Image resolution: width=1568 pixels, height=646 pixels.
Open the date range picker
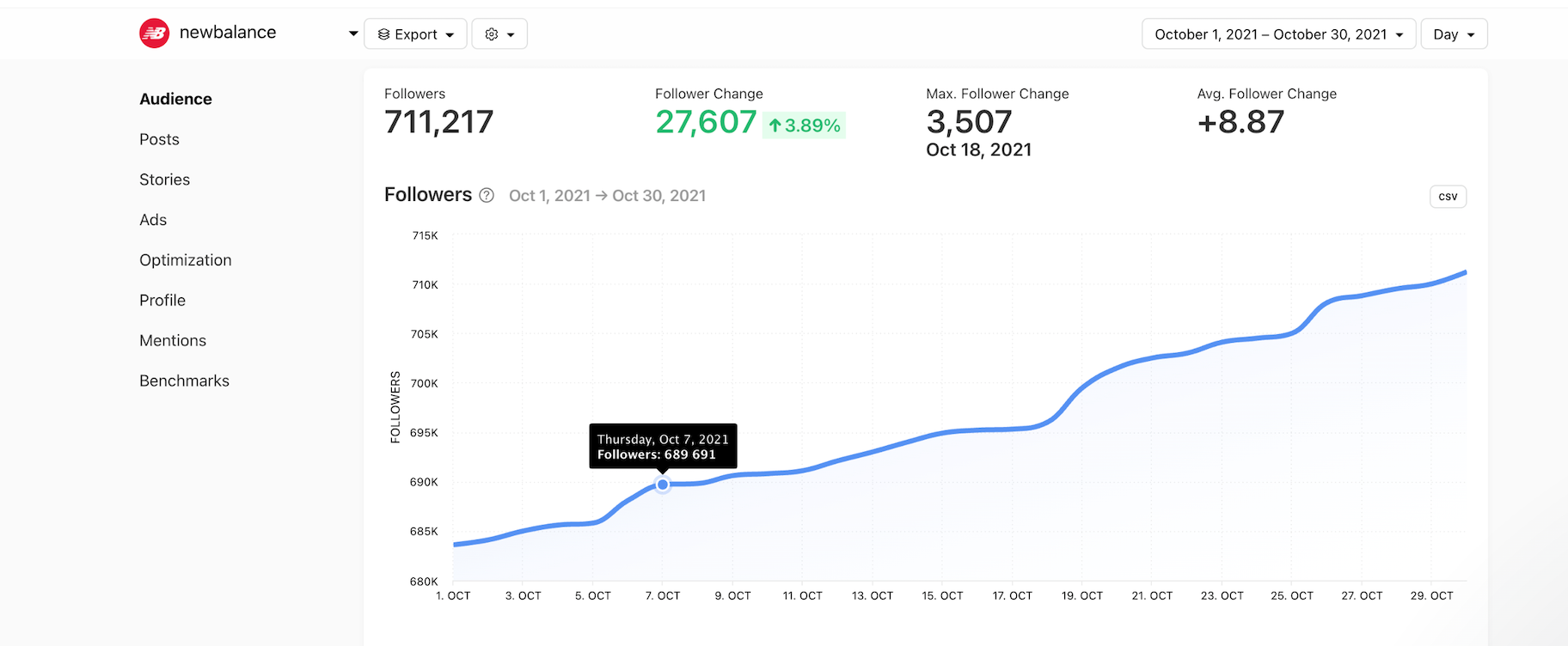pos(1278,34)
